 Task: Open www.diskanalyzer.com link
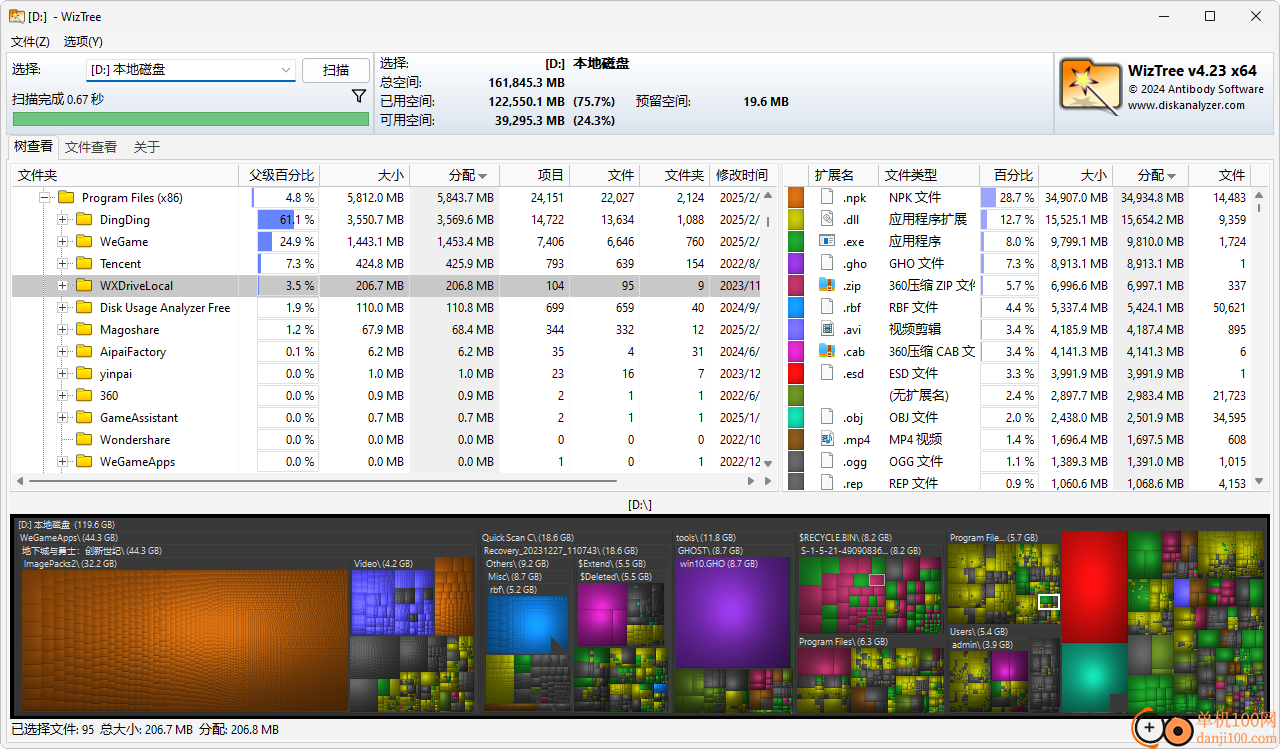(1186, 105)
